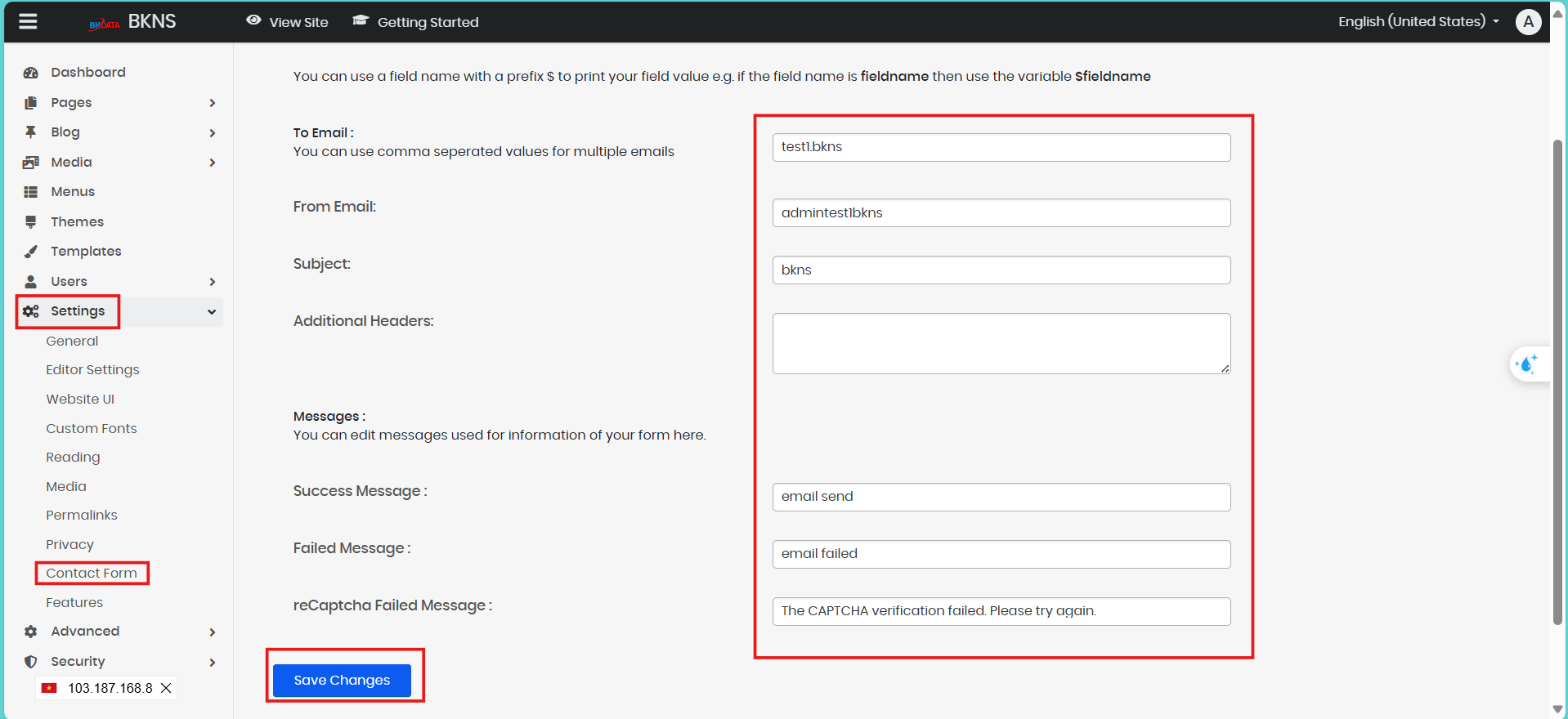Image resolution: width=1568 pixels, height=719 pixels.
Task: Click the Themes brush icon
Action: (31, 221)
